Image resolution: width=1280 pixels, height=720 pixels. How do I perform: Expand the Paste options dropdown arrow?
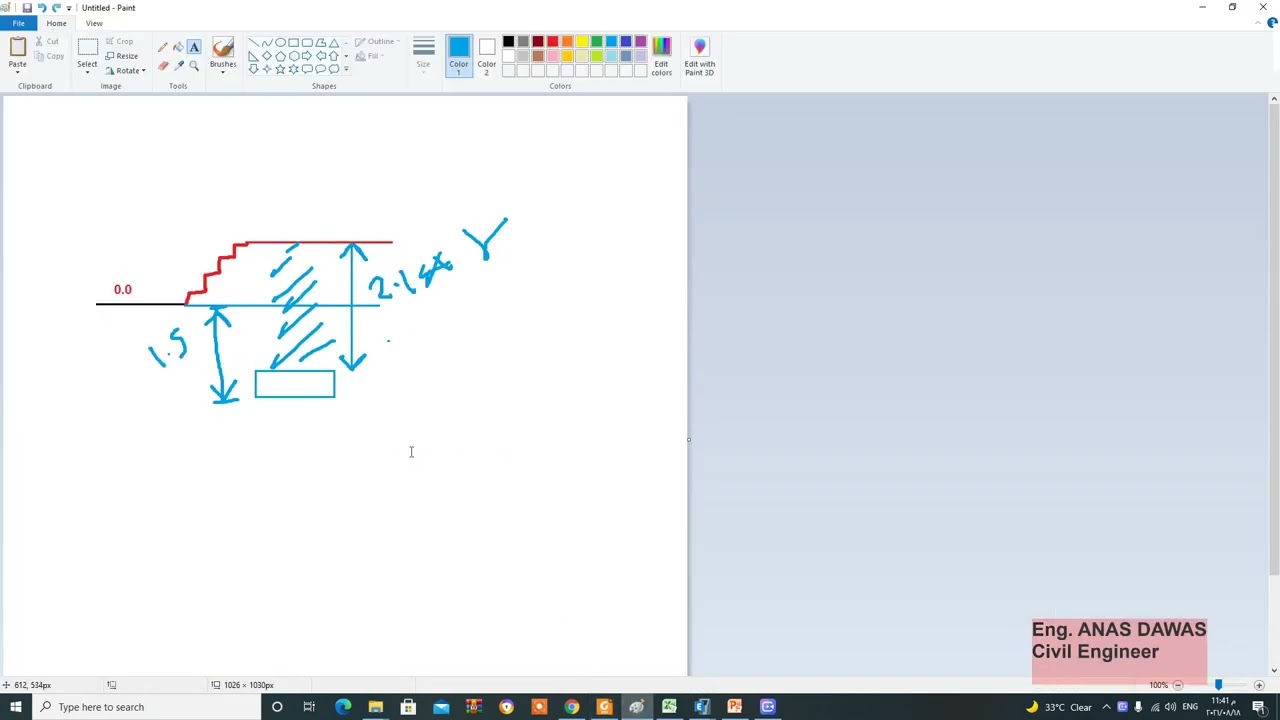click(17, 71)
